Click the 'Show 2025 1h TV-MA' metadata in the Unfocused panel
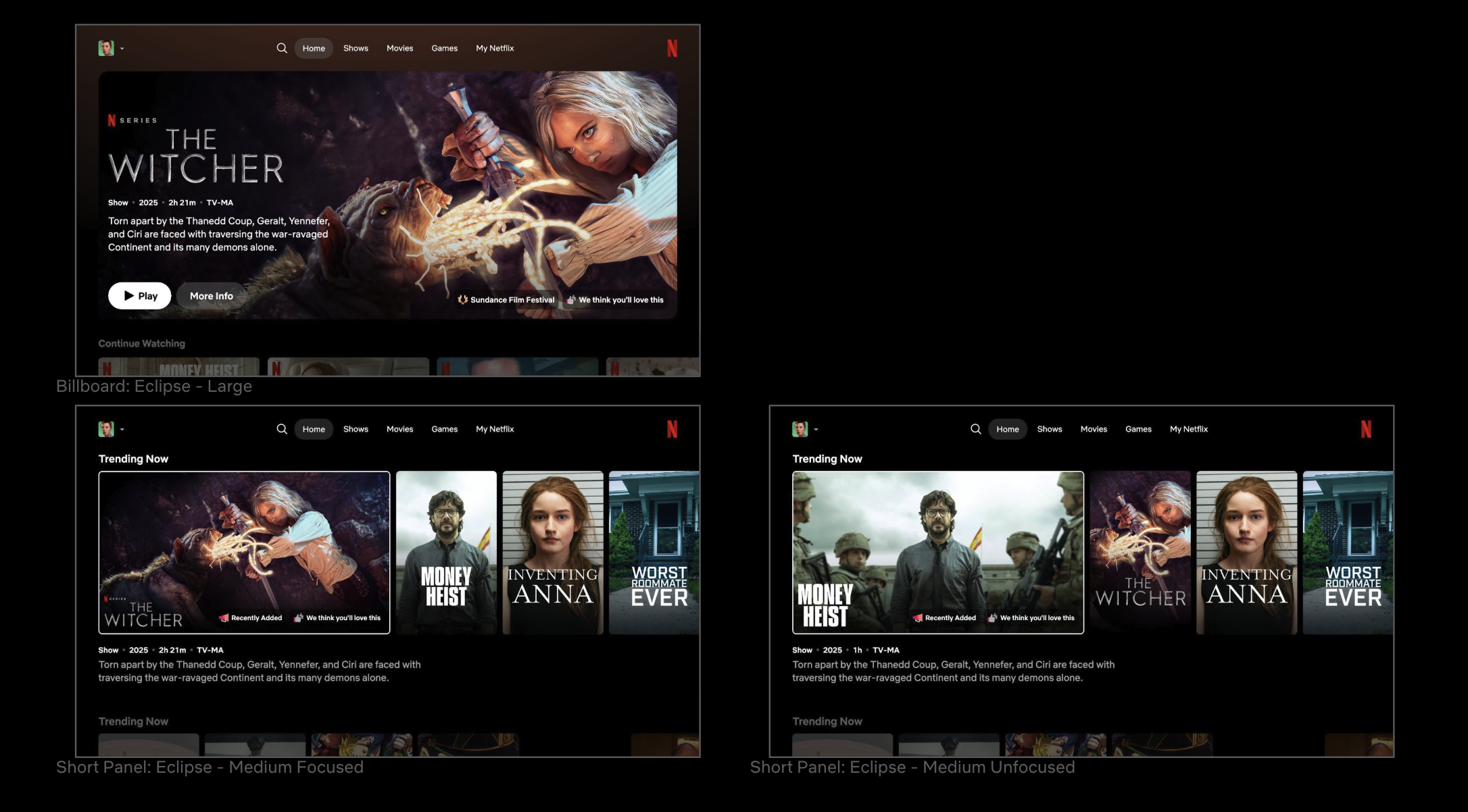Image resolution: width=1468 pixels, height=812 pixels. click(x=846, y=651)
